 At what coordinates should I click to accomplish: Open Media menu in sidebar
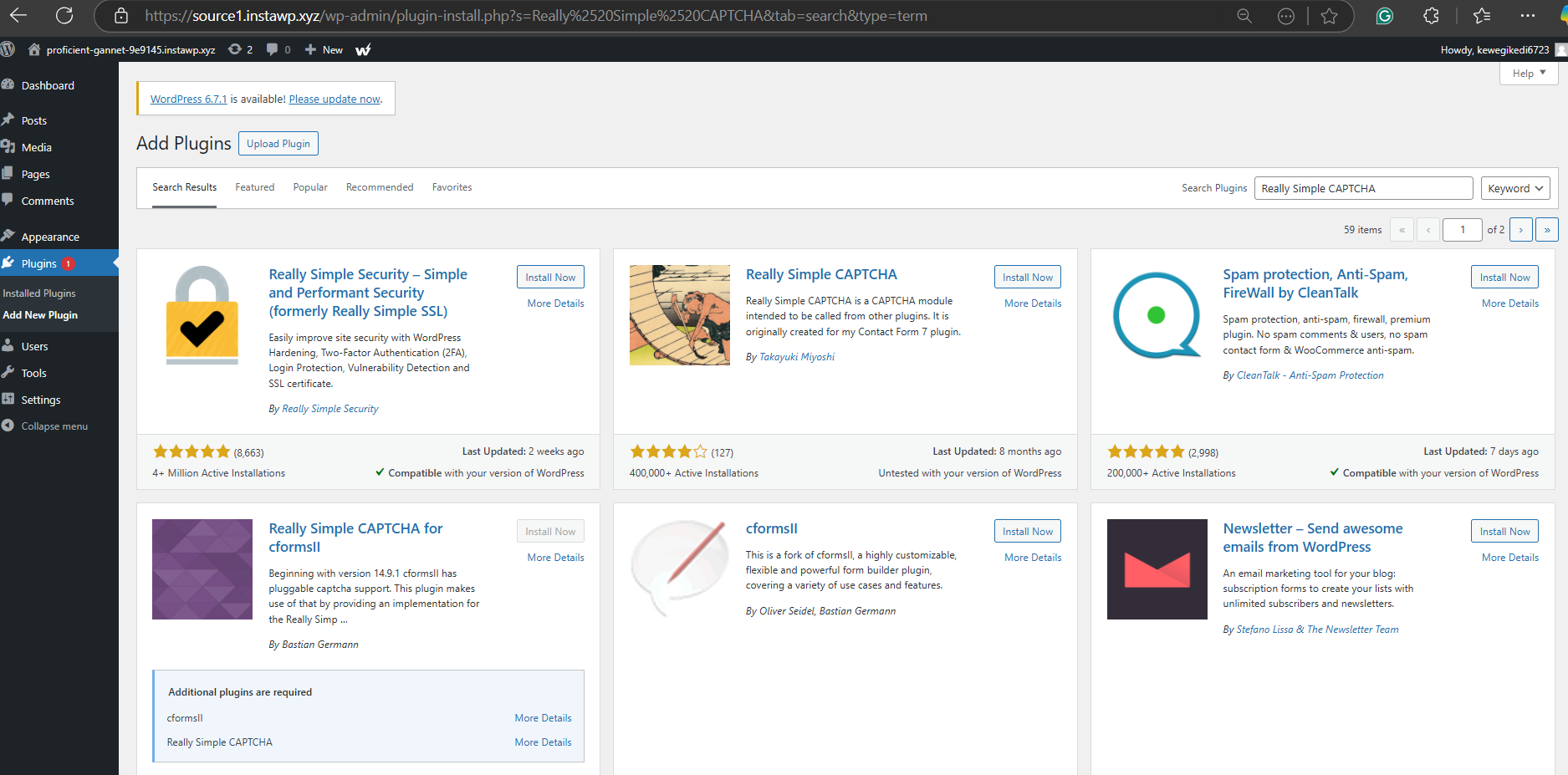(37, 147)
